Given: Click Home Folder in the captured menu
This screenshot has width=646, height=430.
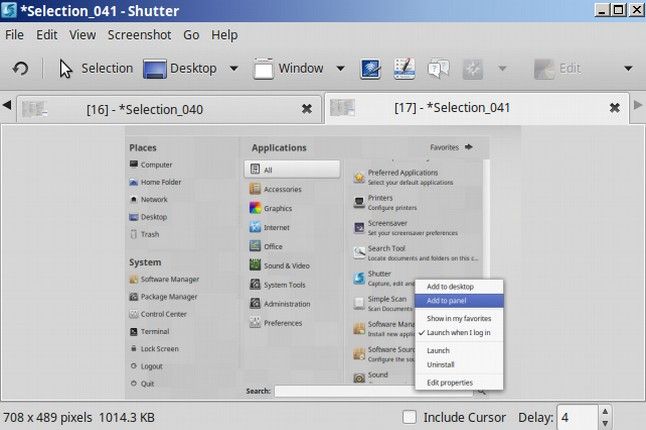Looking at the screenshot, I should pyautogui.click(x=155, y=182).
